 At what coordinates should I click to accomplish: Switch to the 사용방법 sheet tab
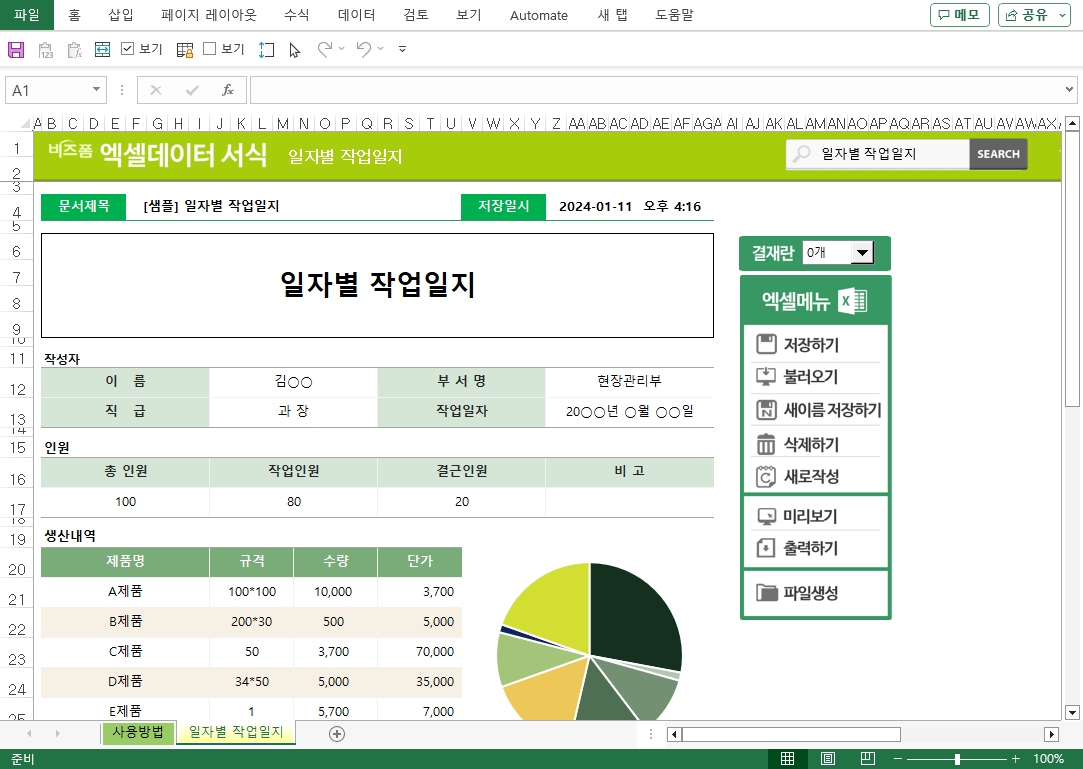[138, 732]
